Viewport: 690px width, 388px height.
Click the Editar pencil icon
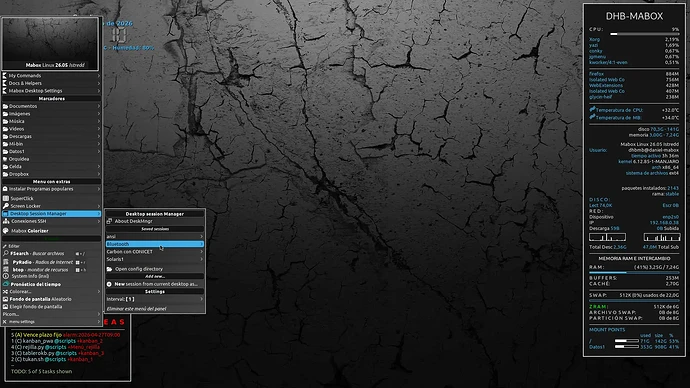click(x=5, y=246)
